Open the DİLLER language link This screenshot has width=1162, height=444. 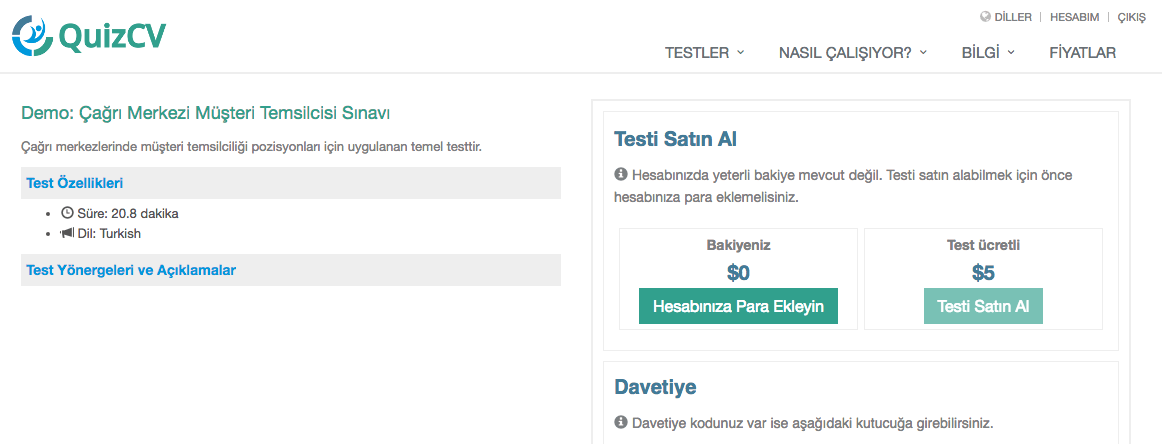[x=1012, y=17]
